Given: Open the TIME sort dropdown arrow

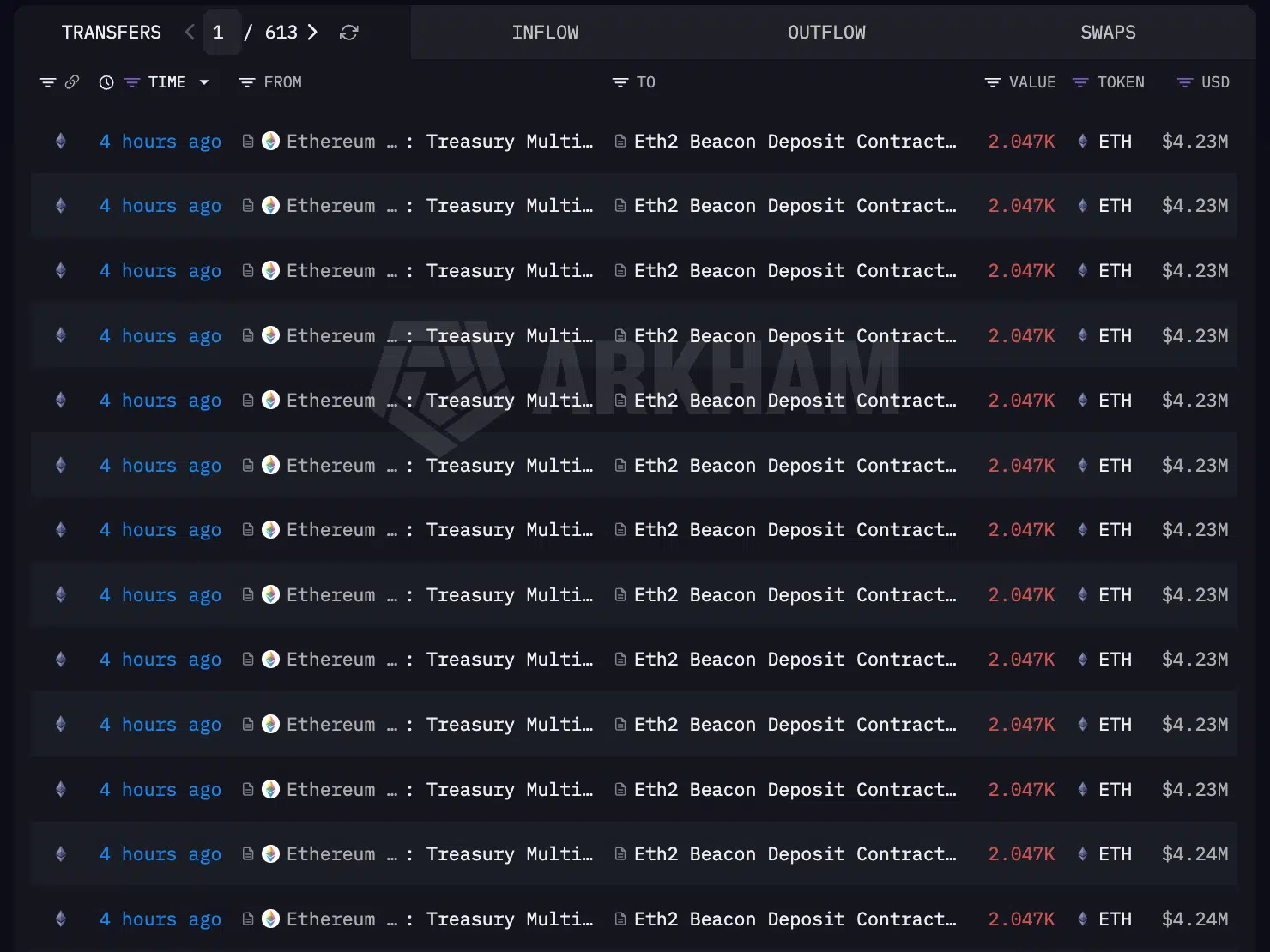Looking at the screenshot, I should [204, 82].
